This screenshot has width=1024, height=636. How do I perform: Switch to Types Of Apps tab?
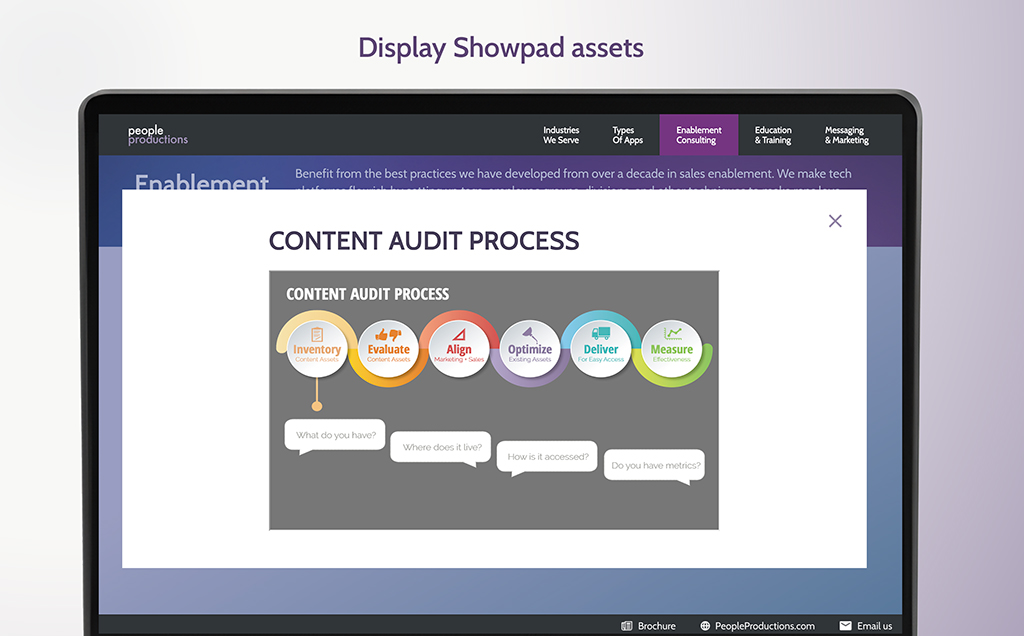(x=627, y=135)
